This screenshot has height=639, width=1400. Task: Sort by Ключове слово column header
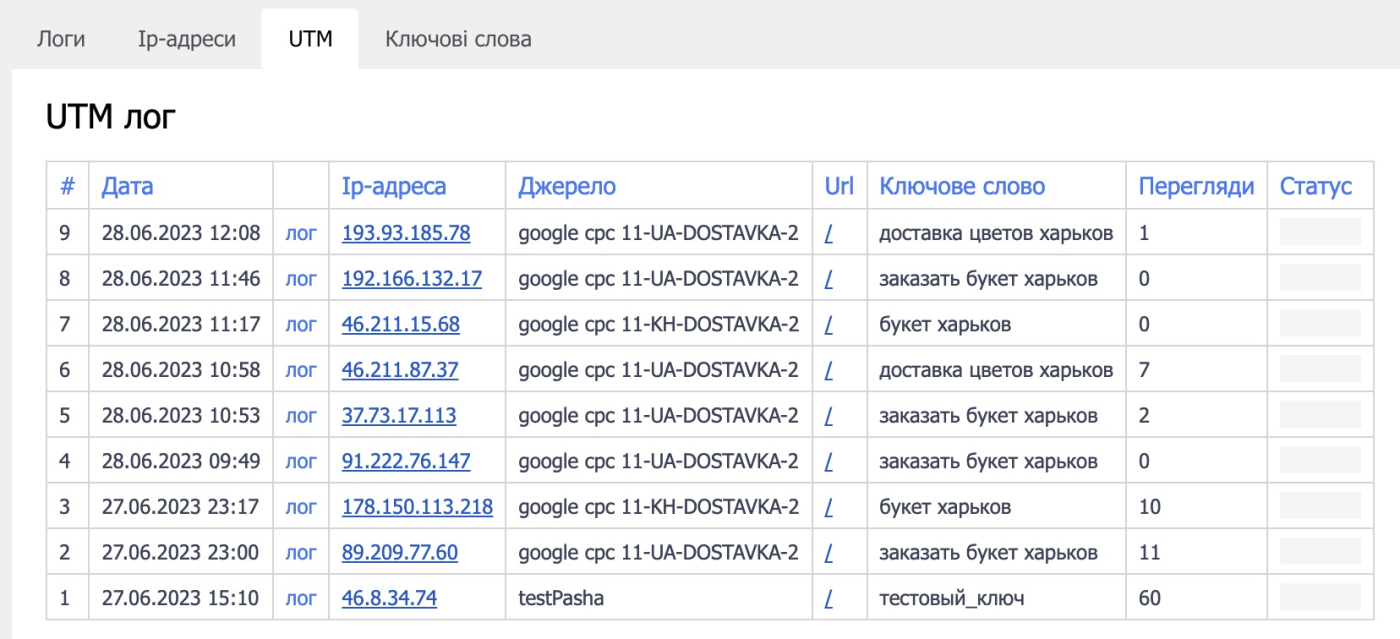(962, 186)
